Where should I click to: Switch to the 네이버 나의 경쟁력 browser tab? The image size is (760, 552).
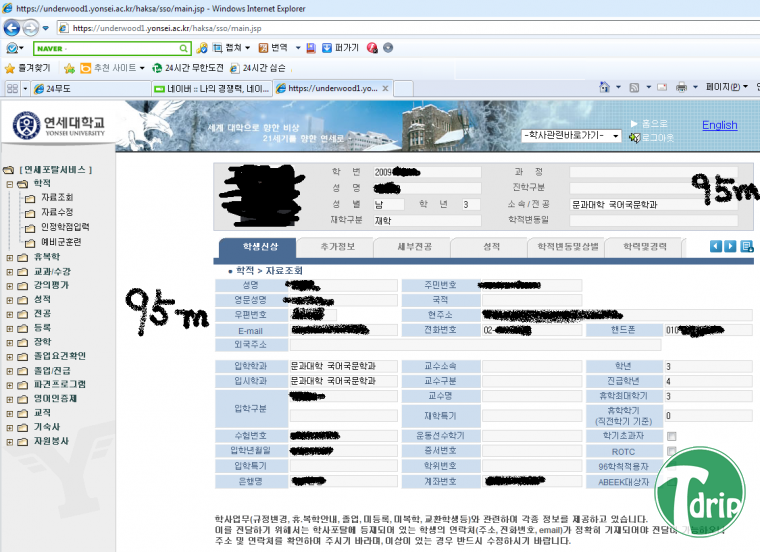[212, 89]
